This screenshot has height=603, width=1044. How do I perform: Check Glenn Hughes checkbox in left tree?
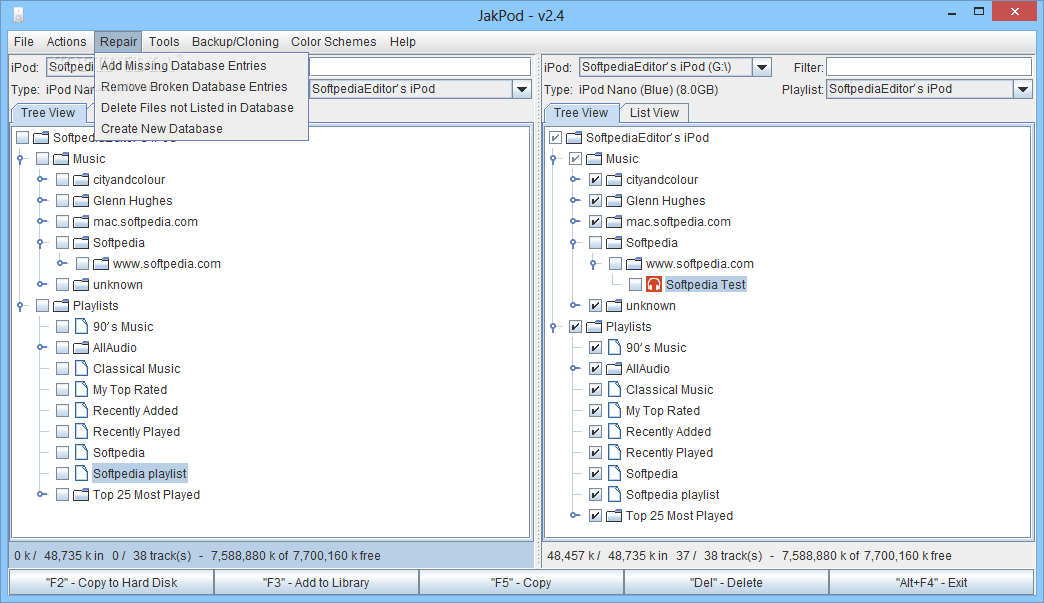pyautogui.click(x=63, y=201)
